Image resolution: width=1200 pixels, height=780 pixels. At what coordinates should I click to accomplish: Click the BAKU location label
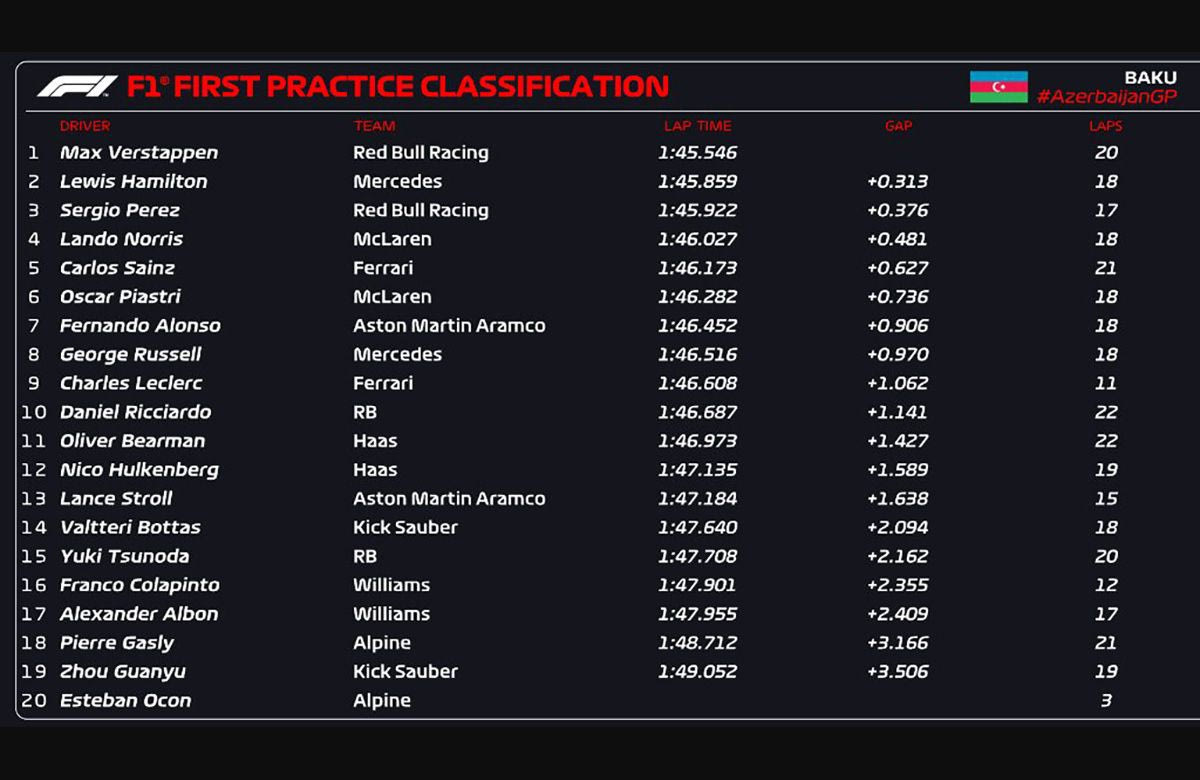[x=1150, y=77]
